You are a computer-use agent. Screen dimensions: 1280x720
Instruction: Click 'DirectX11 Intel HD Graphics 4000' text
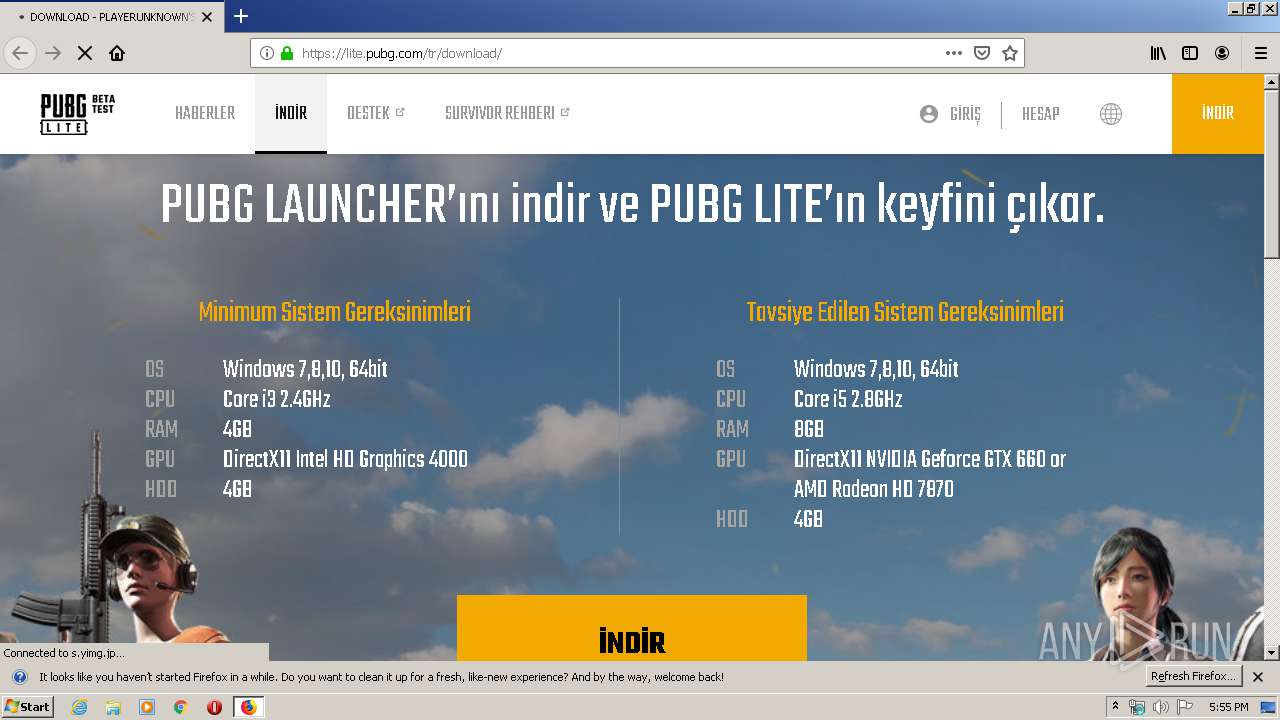(345, 459)
